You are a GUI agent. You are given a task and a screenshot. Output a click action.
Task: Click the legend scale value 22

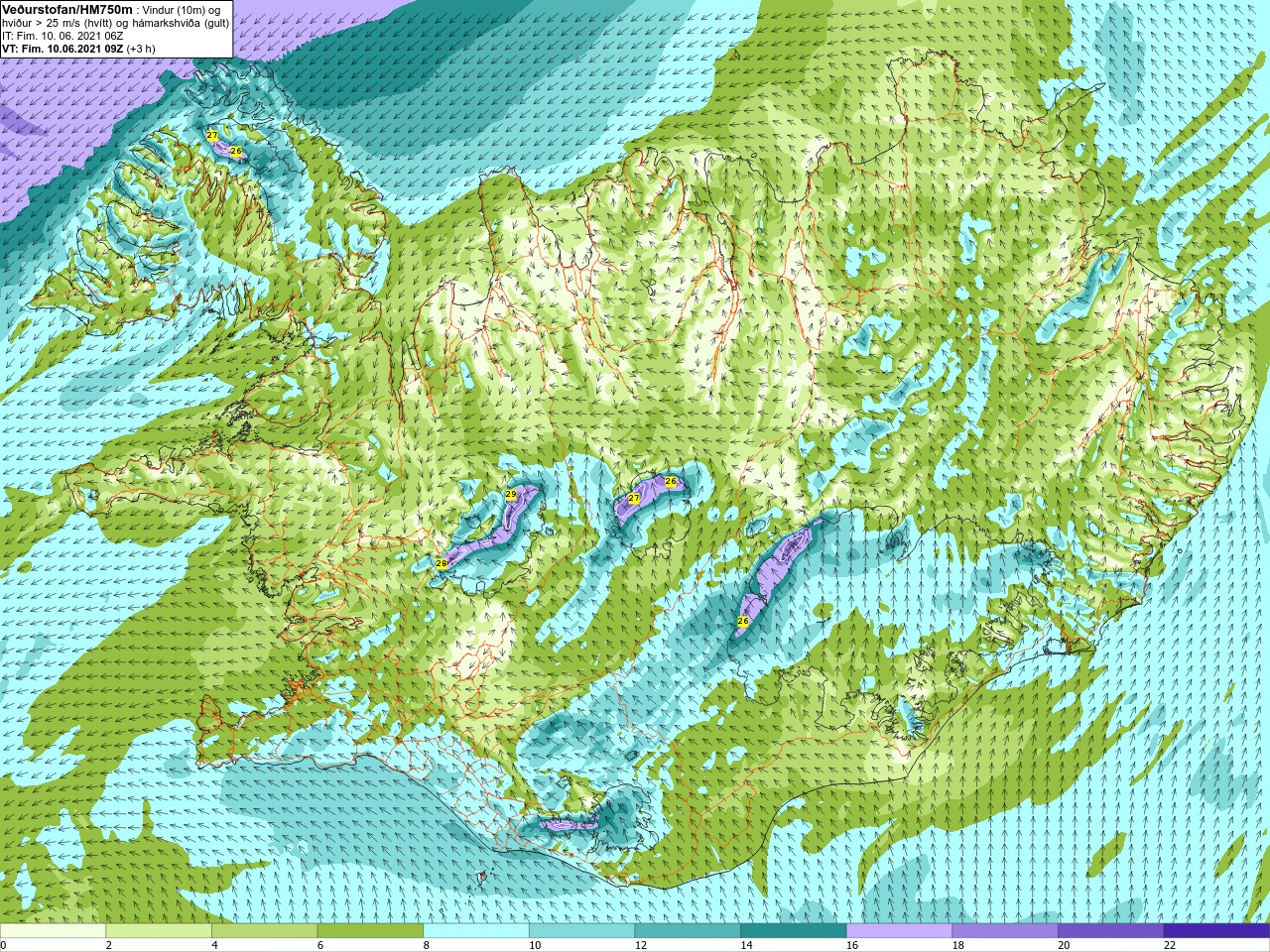(1169, 945)
